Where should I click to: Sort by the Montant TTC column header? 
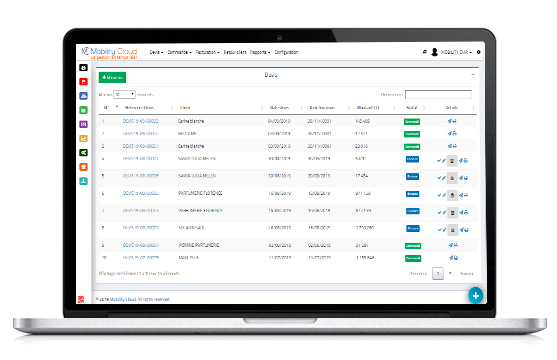368,107
